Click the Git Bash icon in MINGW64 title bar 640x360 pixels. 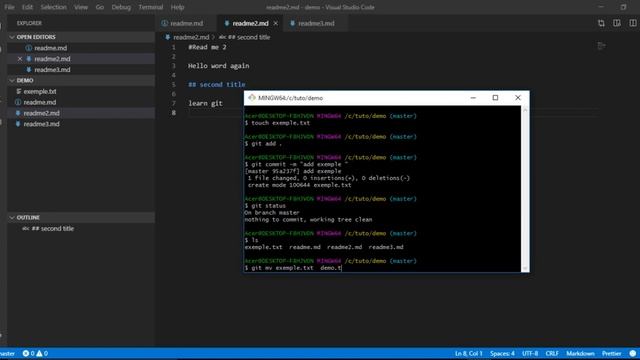point(252,98)
